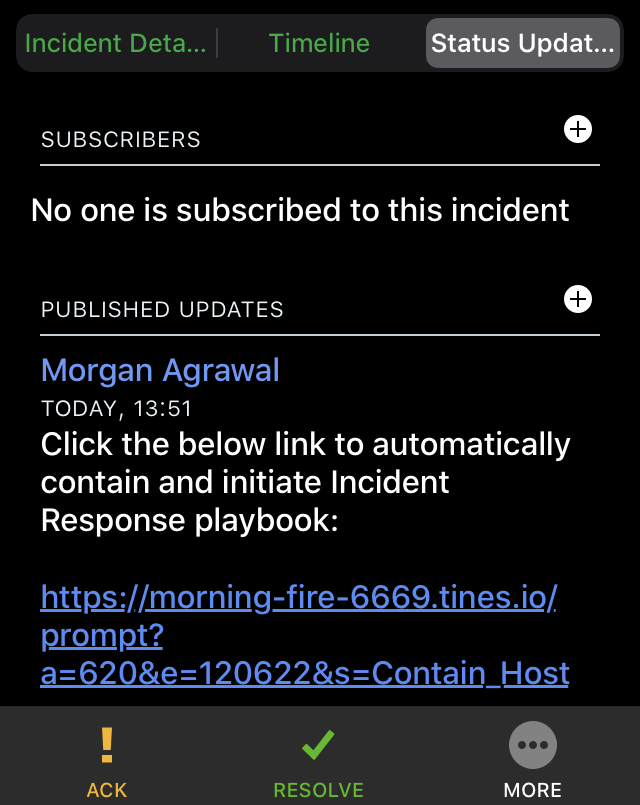Open Morgan Agrawal's profile link
Viewport: 640px width, 805px height.
[x=160, y=370]
